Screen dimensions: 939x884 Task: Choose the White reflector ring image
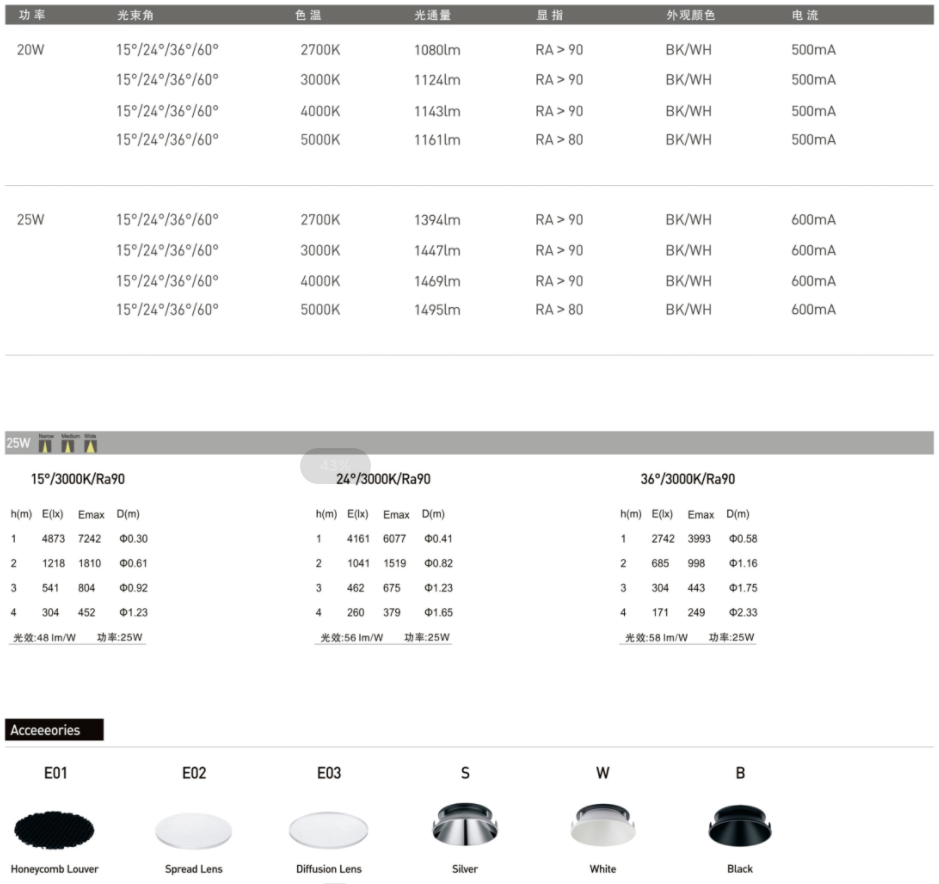602,825
